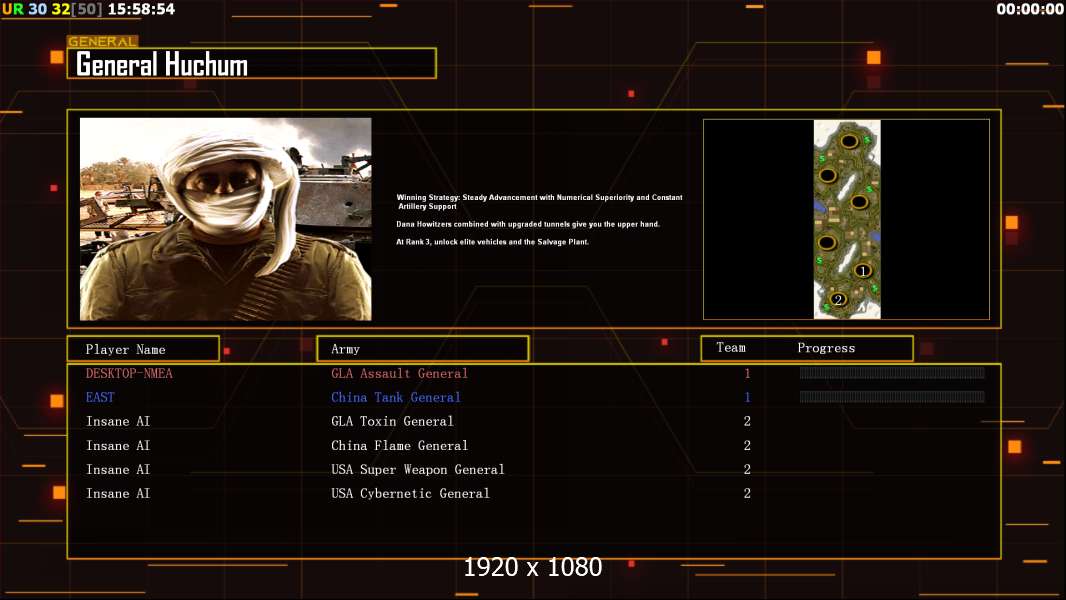Select the GENERAL label above the name

point(102,42)
